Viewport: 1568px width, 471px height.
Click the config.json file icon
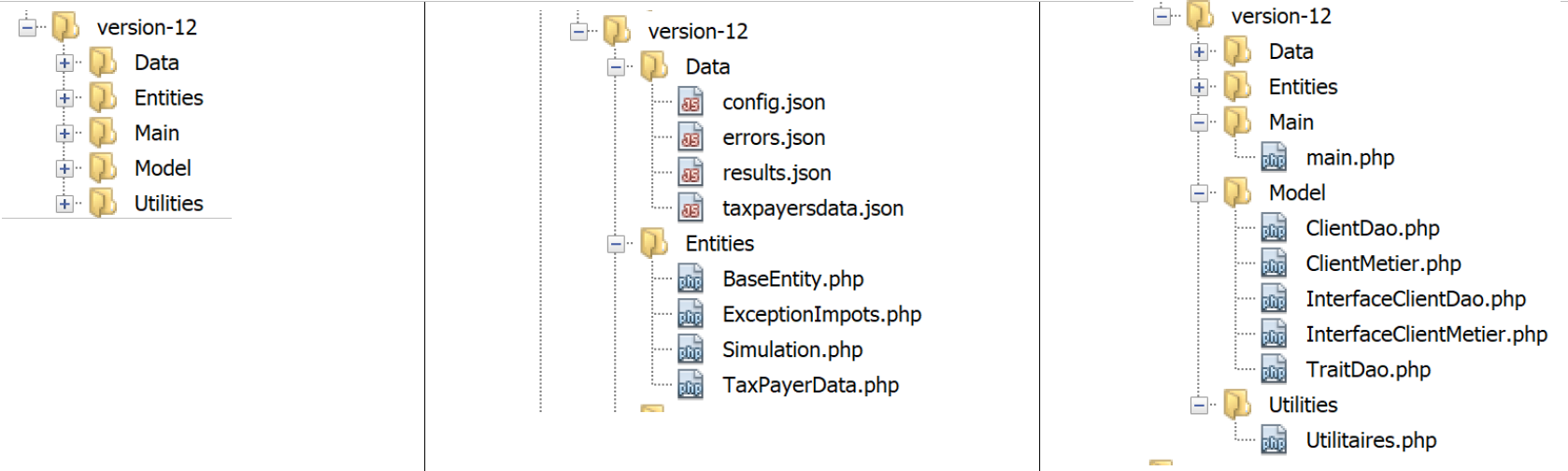pos(691,103)
